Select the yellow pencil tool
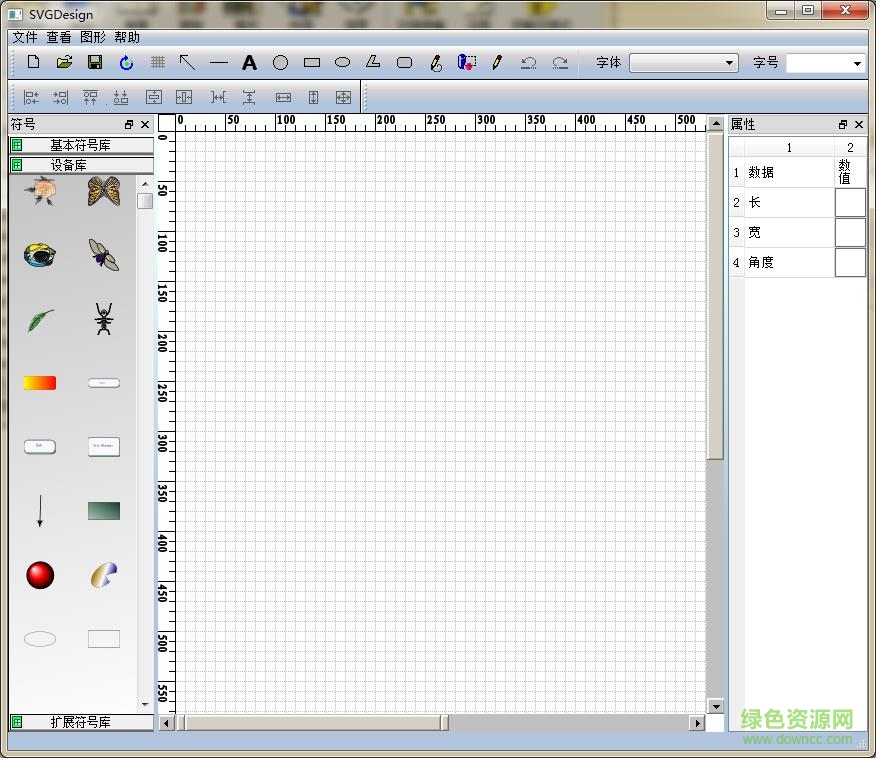876x758 pixels. pos(497,62)
